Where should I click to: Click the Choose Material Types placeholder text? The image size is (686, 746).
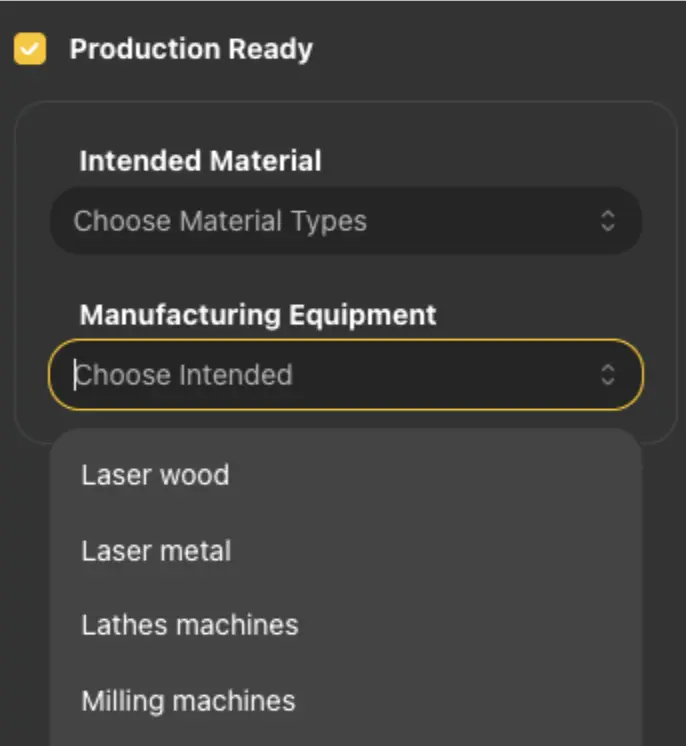point(220,221)
